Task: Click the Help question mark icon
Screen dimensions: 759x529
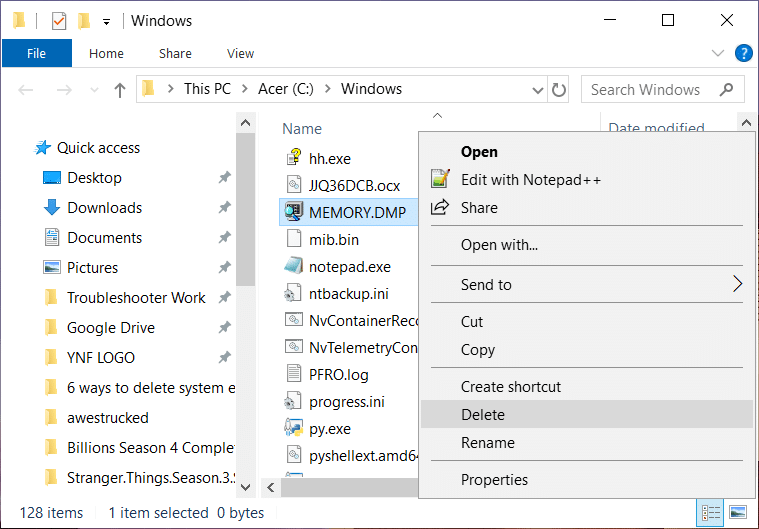Action: coord(743,53)
